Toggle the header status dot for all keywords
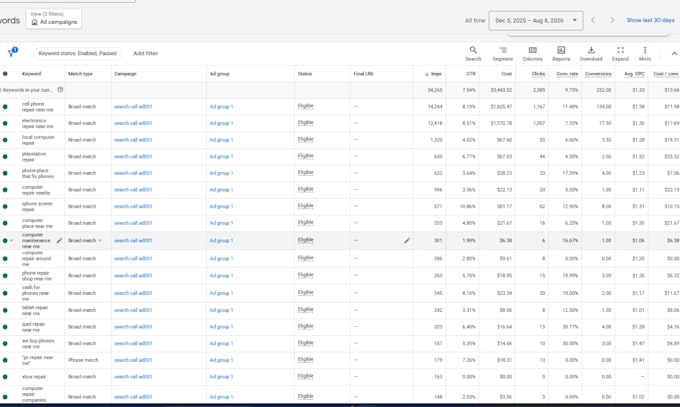Screen dimensions: 680x407 [x=5, y=74]
